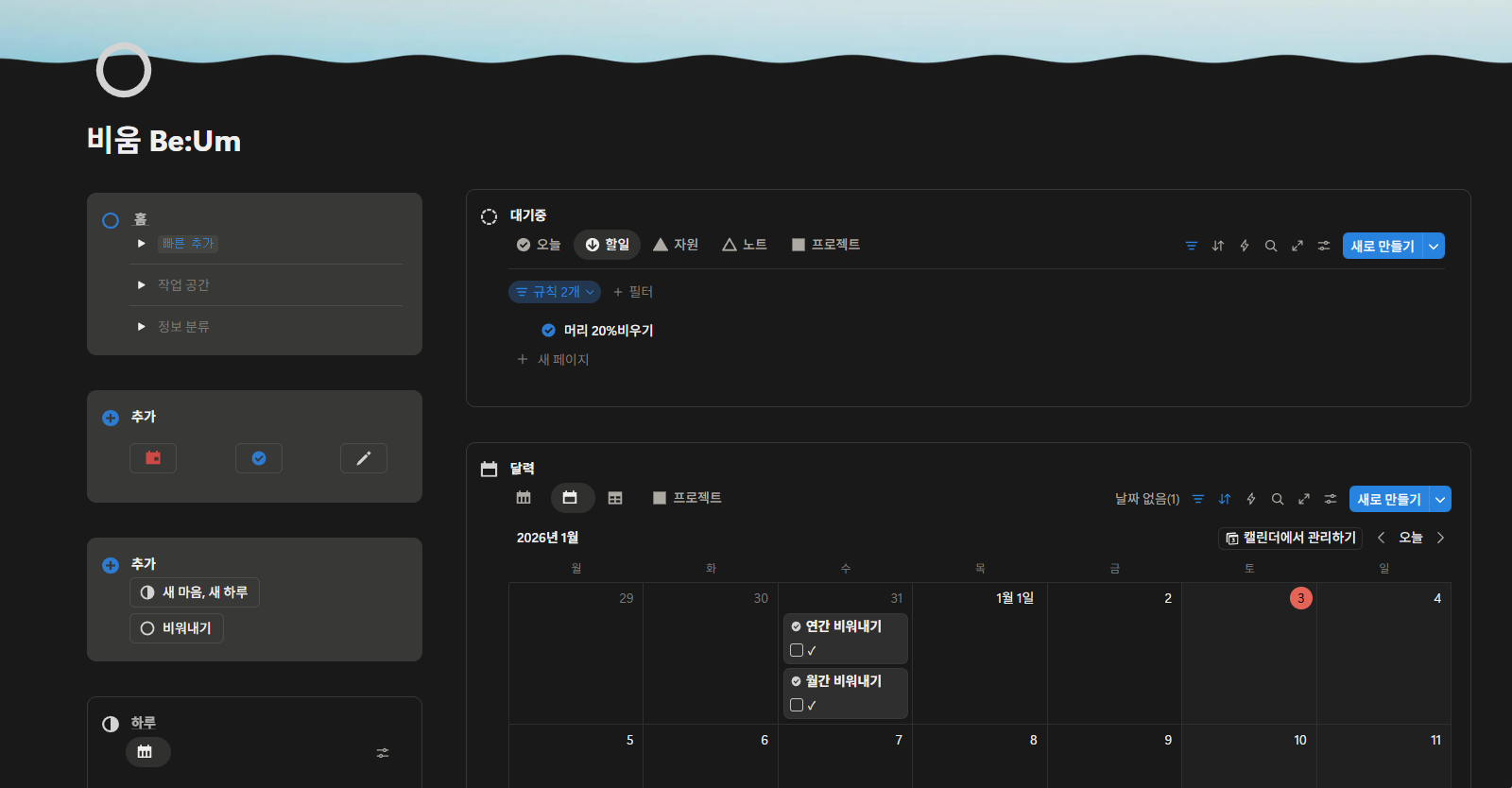Screen dimensions: 1512x788
Task: Open 프로젝트 tab in 달력
Action: tap(687, 498)
